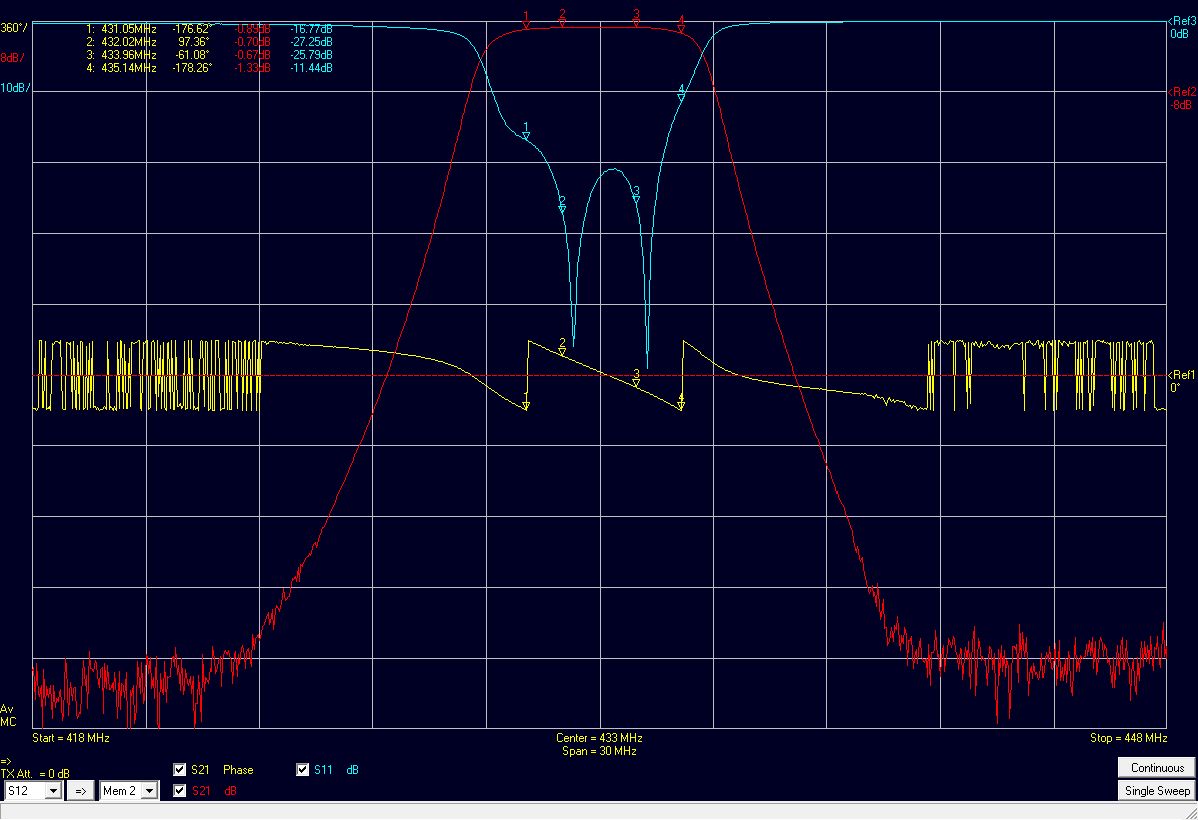The height and width of the screenshot is (820, 1198).
Task: Click marker 4 at the top of the red trace
Action: (681, 27)
